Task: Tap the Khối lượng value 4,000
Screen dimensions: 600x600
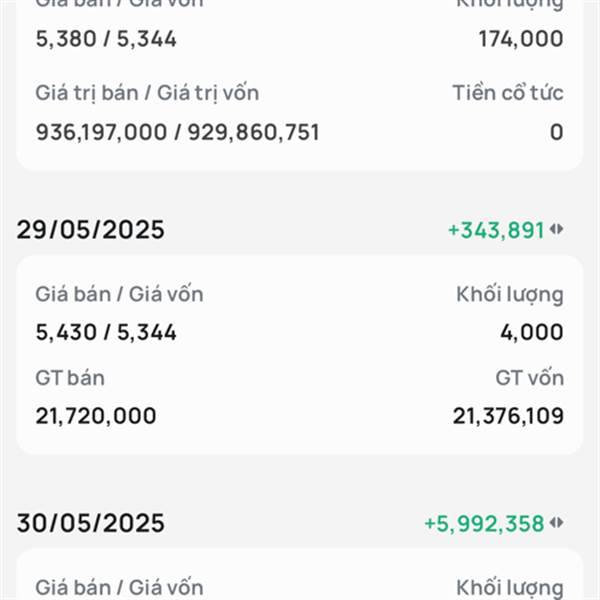Action: tap(532, 332)
